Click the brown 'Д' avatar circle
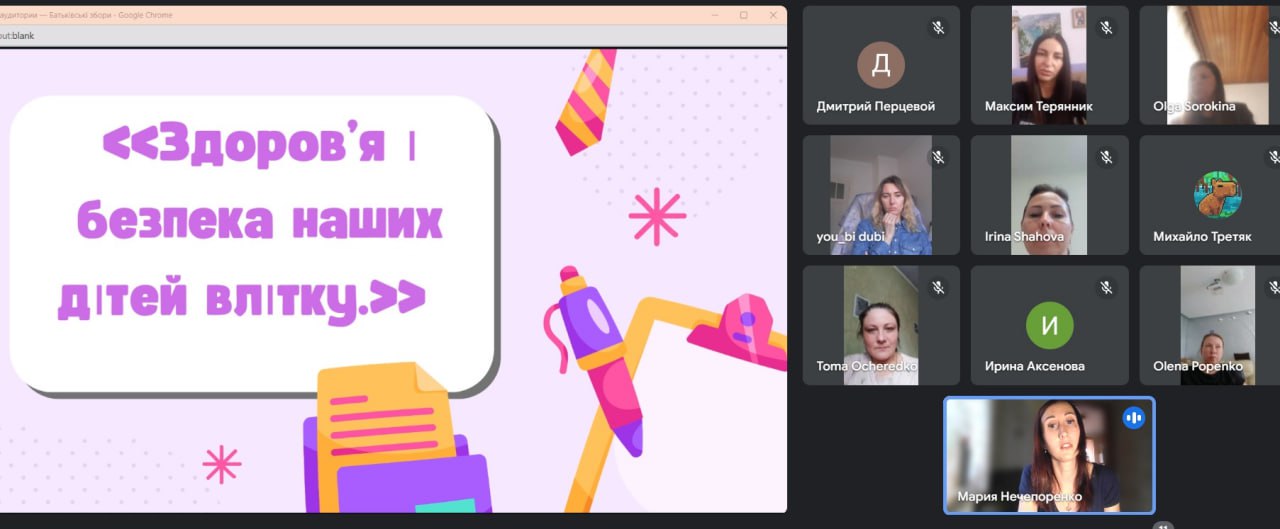 [881, 65]
